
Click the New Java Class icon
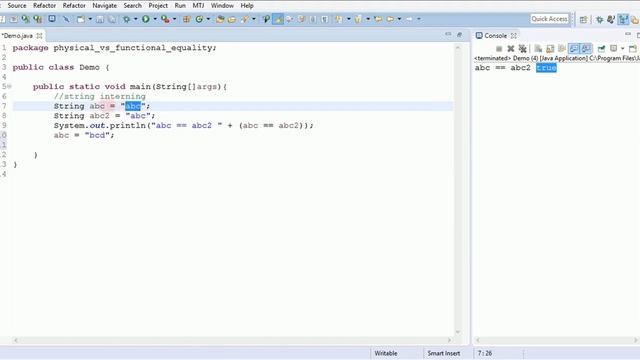[x=199, y=19]
